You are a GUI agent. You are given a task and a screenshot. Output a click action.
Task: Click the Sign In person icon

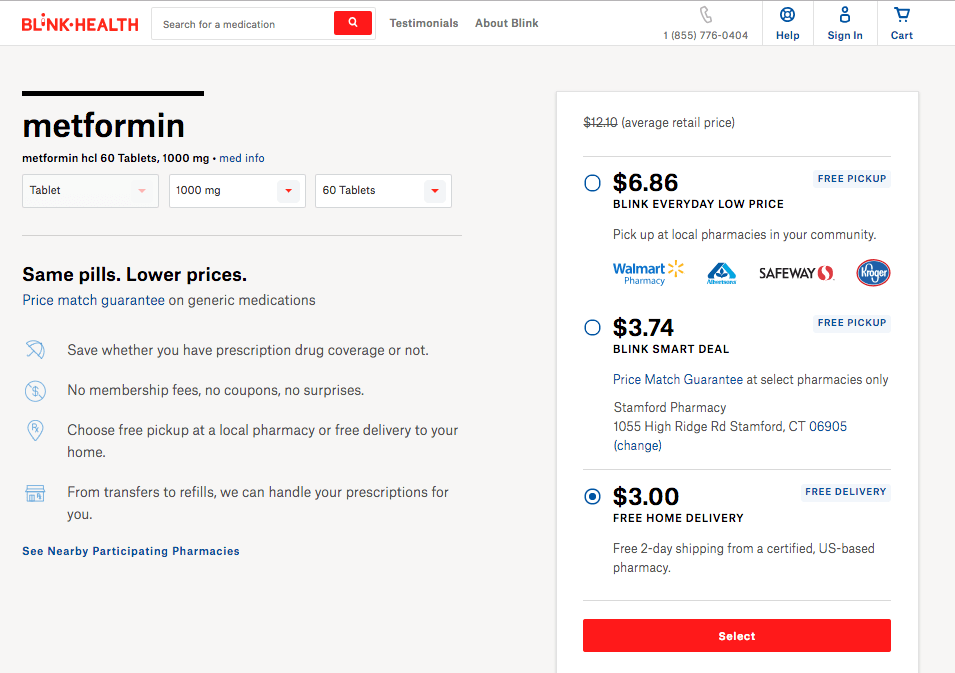[x=845, y=15]
